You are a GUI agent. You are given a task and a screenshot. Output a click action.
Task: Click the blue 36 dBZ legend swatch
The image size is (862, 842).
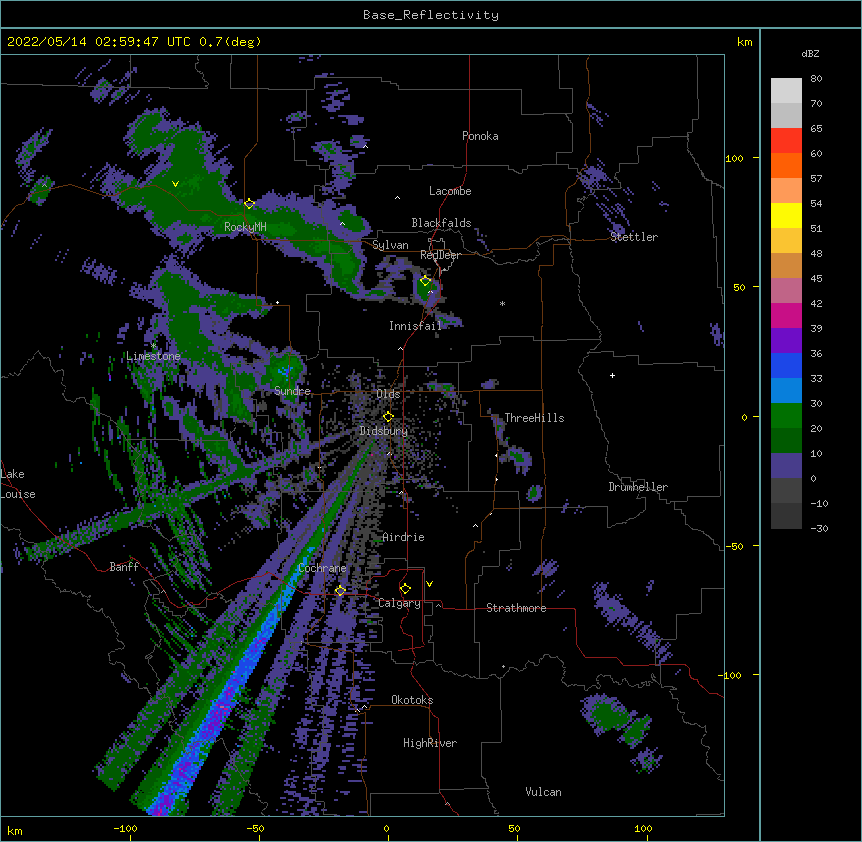pos(786,365)
